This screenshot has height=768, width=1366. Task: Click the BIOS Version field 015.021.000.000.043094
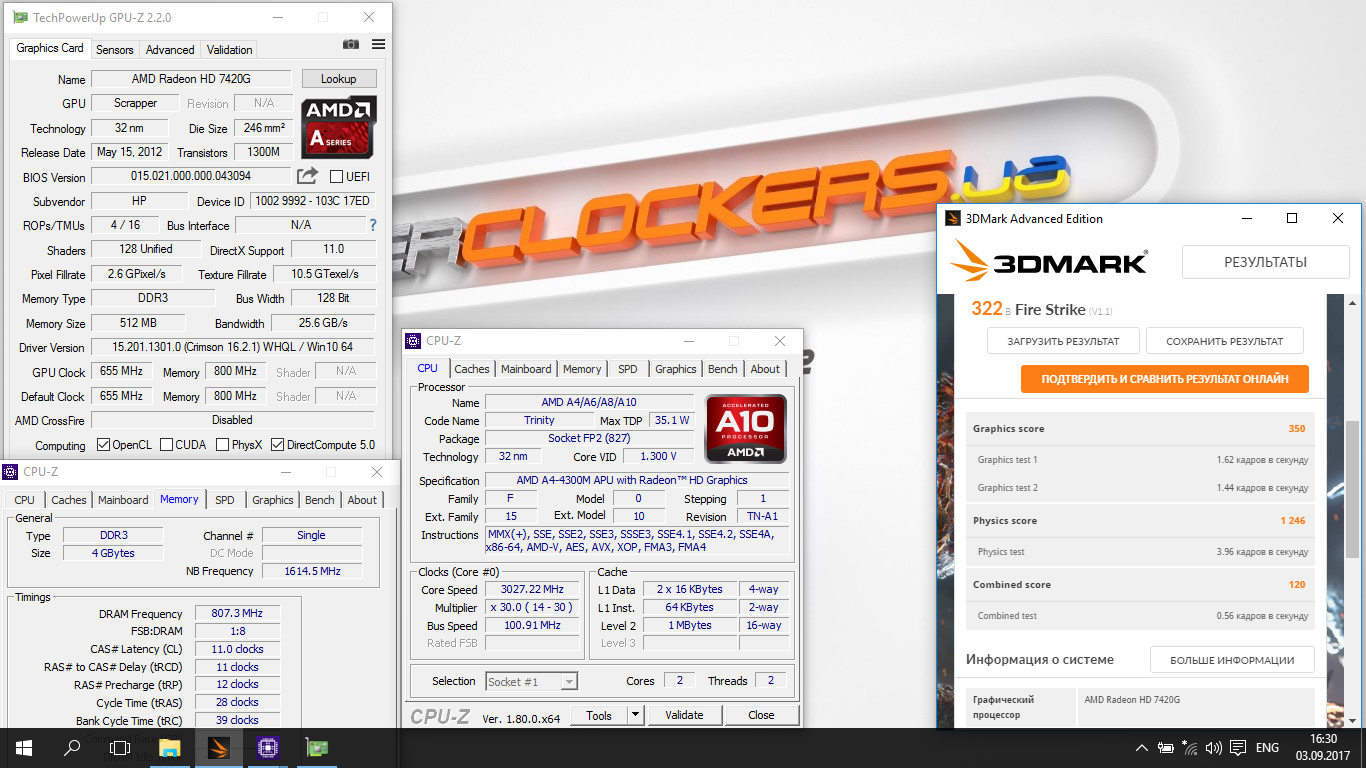[x=191, y=177]
